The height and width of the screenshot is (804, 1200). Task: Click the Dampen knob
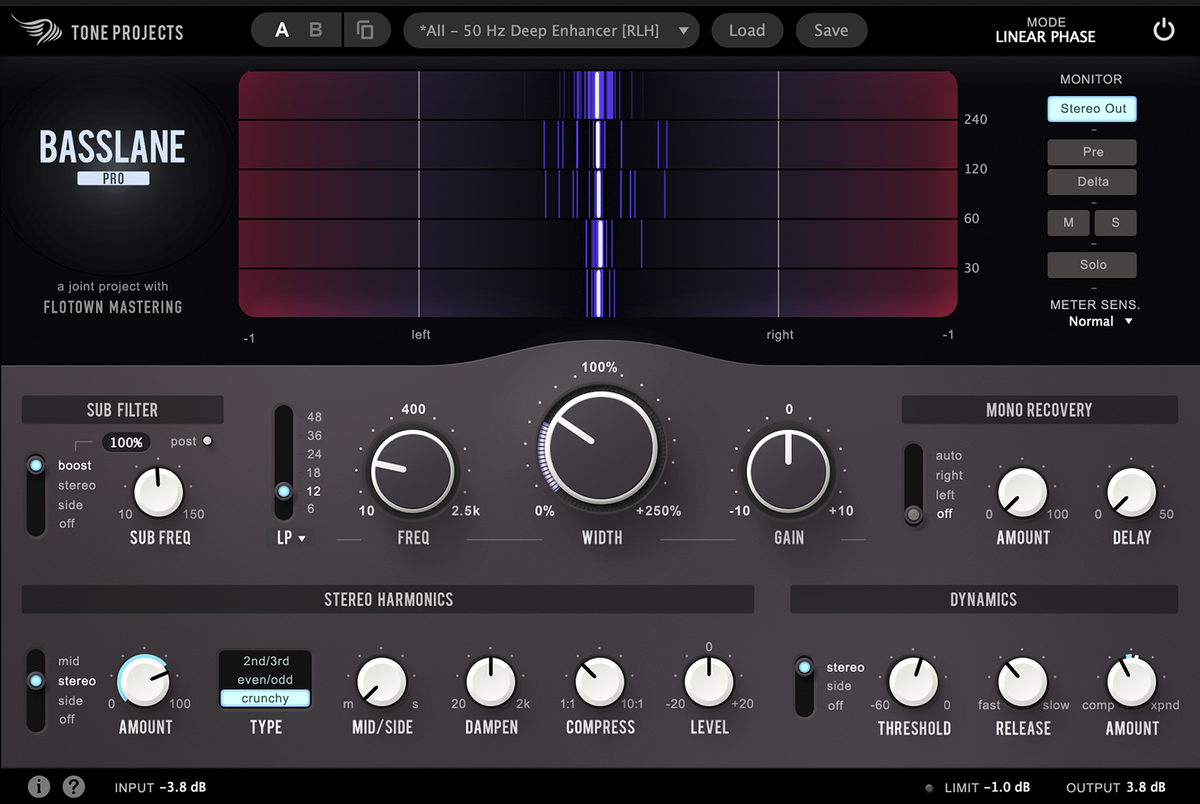coord(491,681)
